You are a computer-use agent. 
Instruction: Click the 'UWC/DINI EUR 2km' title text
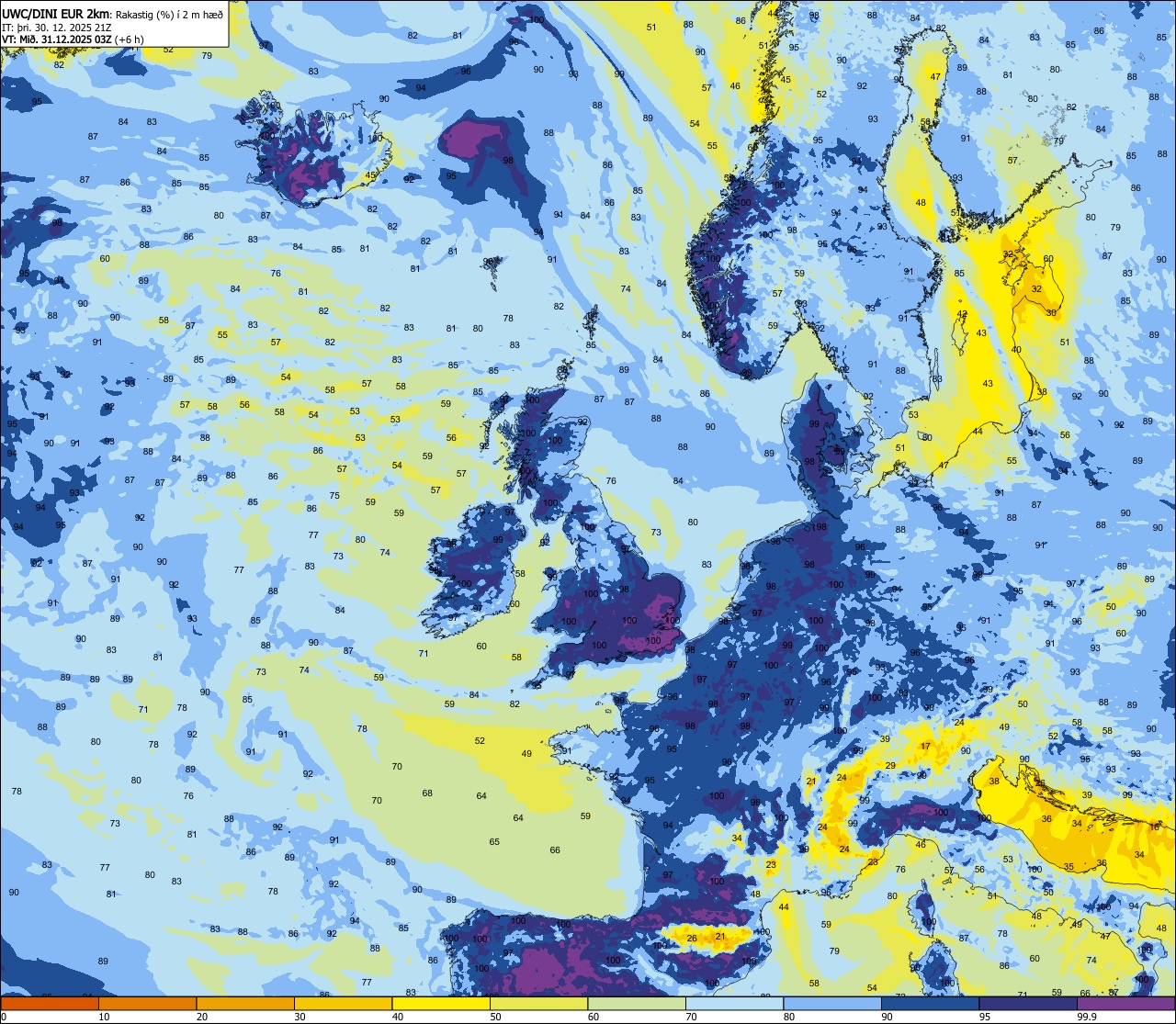pos(57,13)
